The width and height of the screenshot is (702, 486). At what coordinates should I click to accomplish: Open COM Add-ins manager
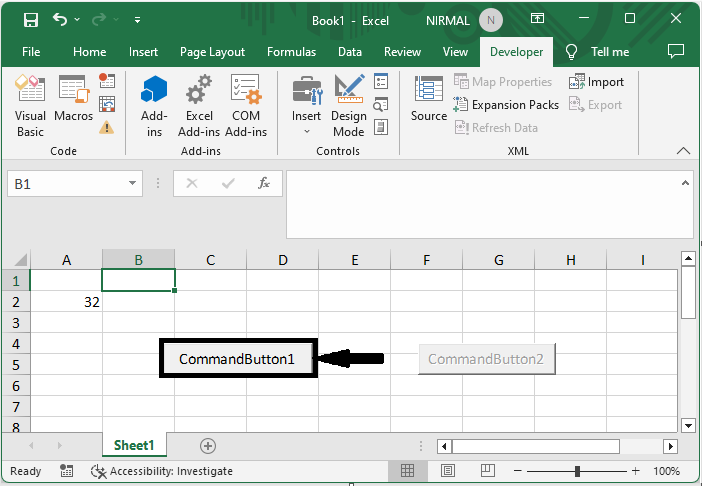click(246, 106)
